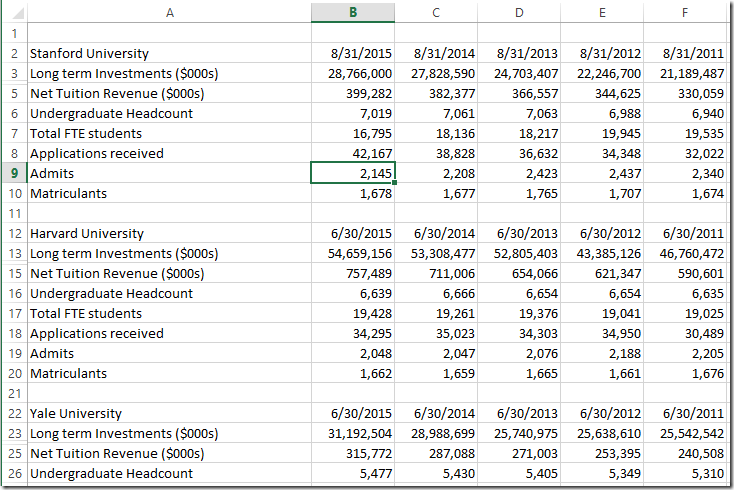
Task: Select Harvard admits value 2,048
Action: click(x=353, y=353)
